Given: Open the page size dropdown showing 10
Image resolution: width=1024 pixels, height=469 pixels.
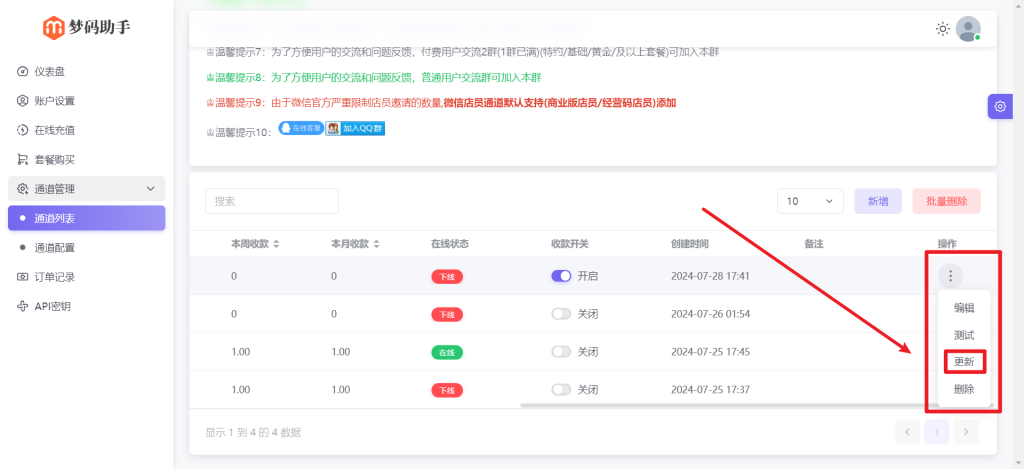Looking at the screenshot, I should (x=810, y=201).
